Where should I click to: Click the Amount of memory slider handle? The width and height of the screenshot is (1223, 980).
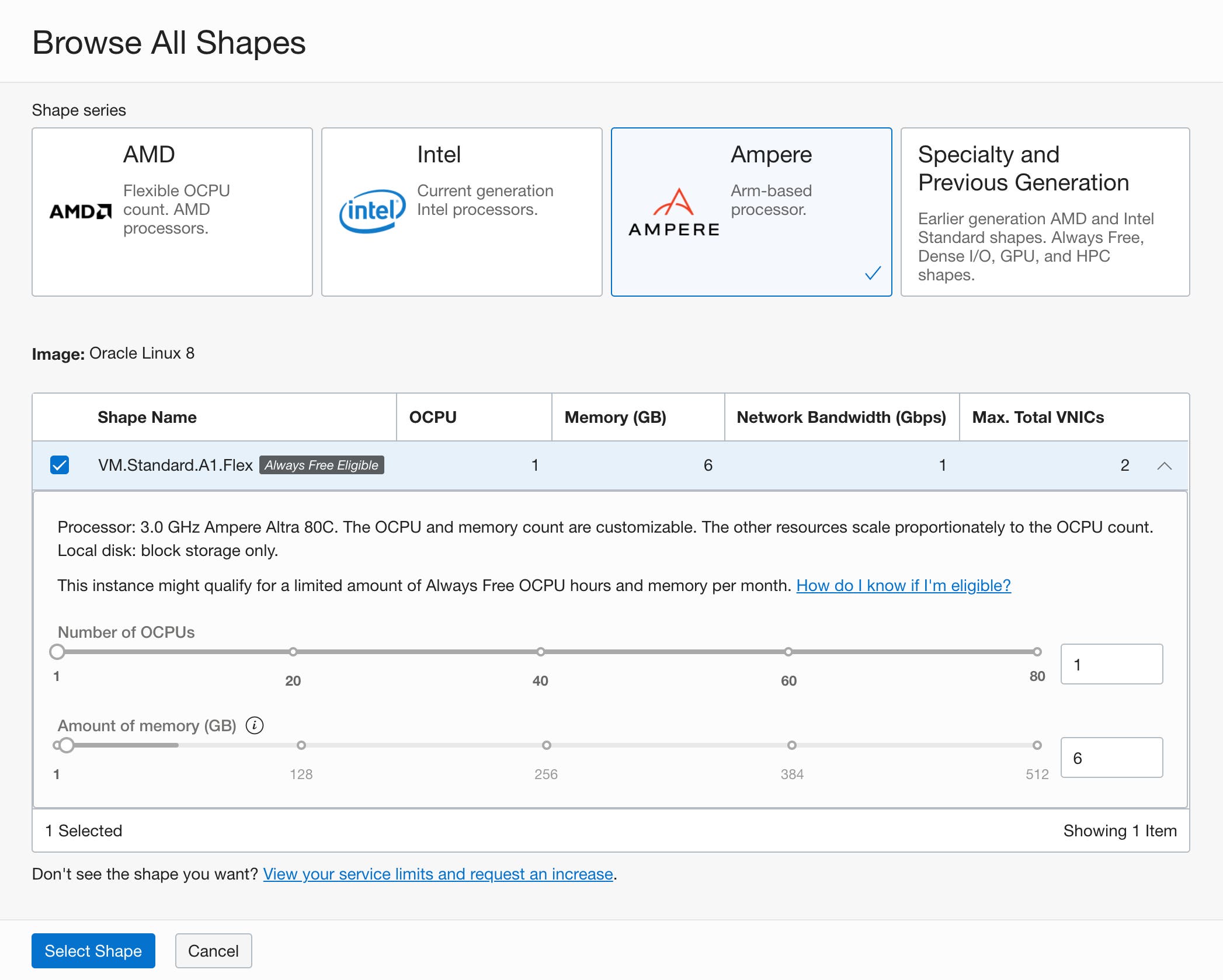[65, 745]
